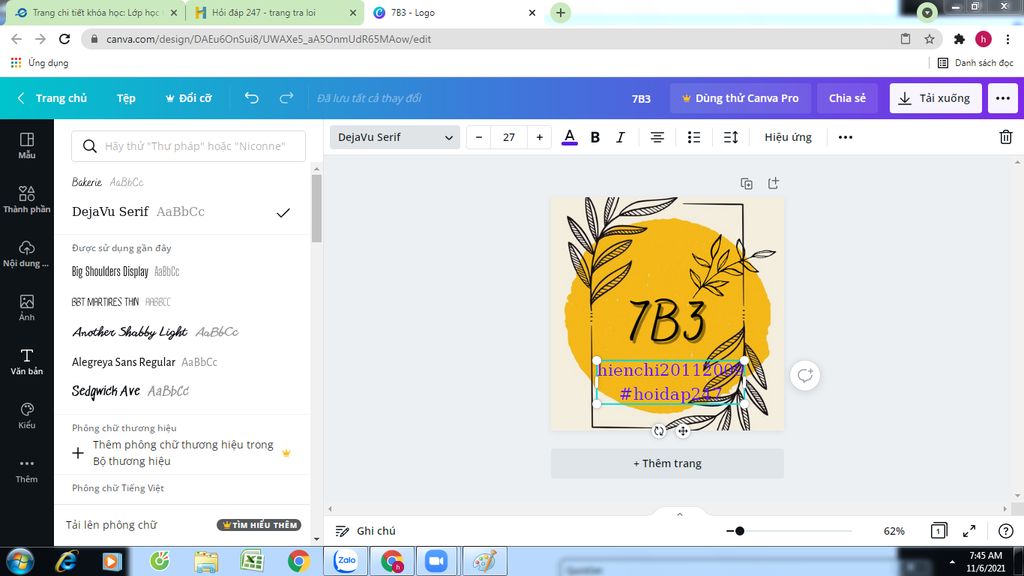Click the 7B3 design title

(x=641, y=99)
